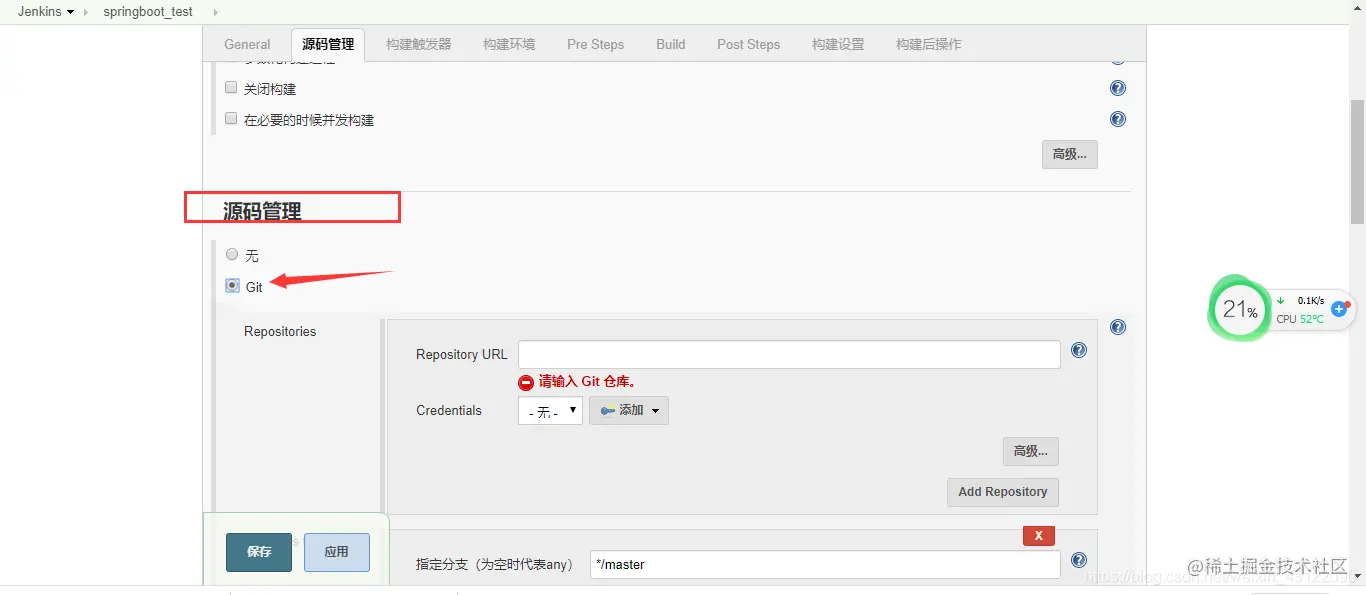The height and width of the screenshot is (595, 1366).
Task: Switch to the Pre Steps tab
Action: click(595, 44)
